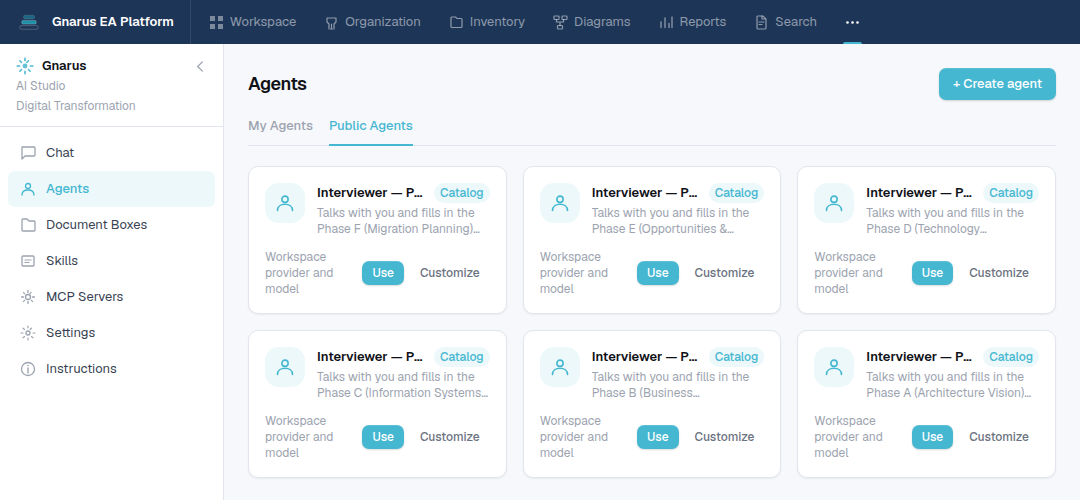This screenshot has width=1080, height=500.
Task: Open Instructions in the sidebar
Action: (112, 368)
